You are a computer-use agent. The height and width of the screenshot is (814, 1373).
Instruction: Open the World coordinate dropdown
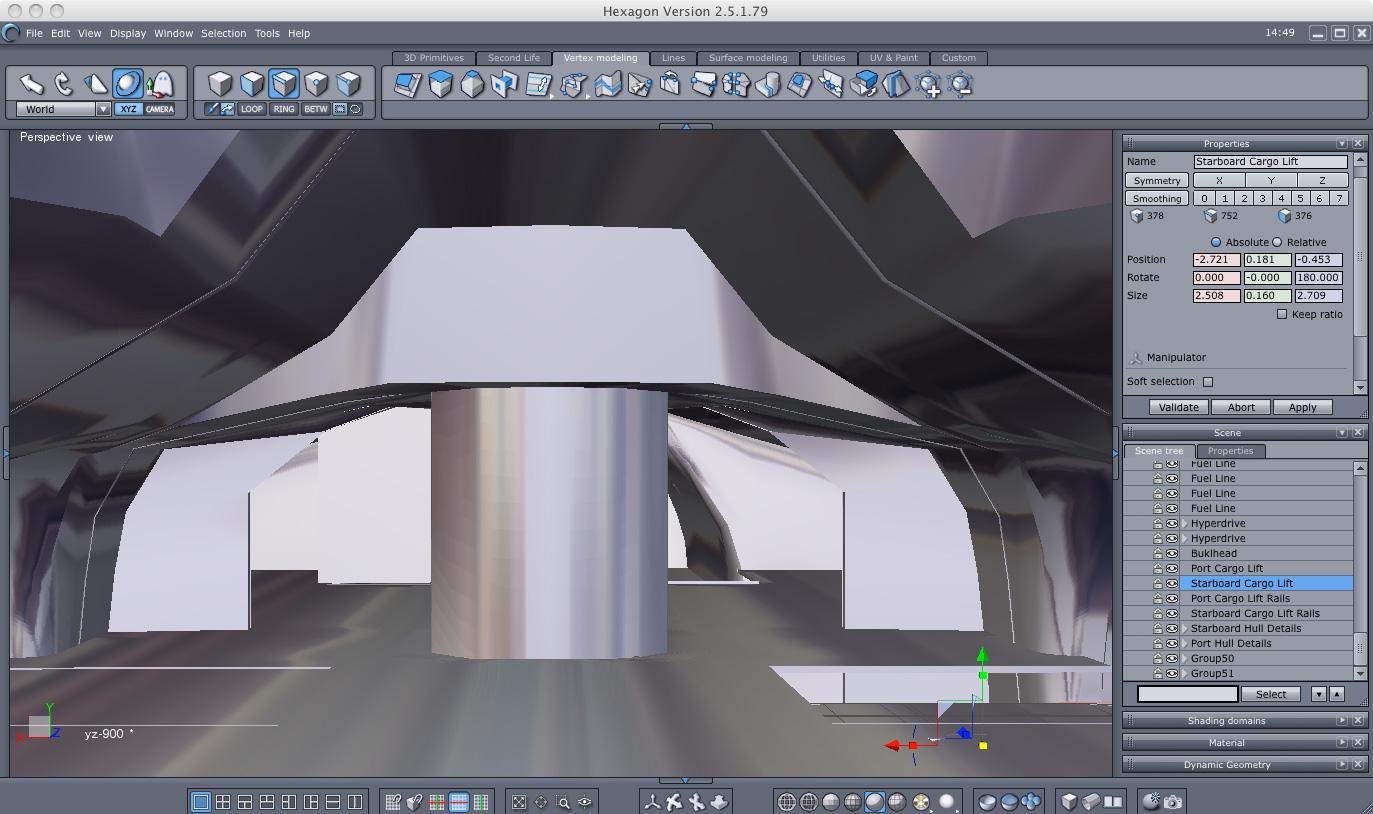click(x=102, y=109)
